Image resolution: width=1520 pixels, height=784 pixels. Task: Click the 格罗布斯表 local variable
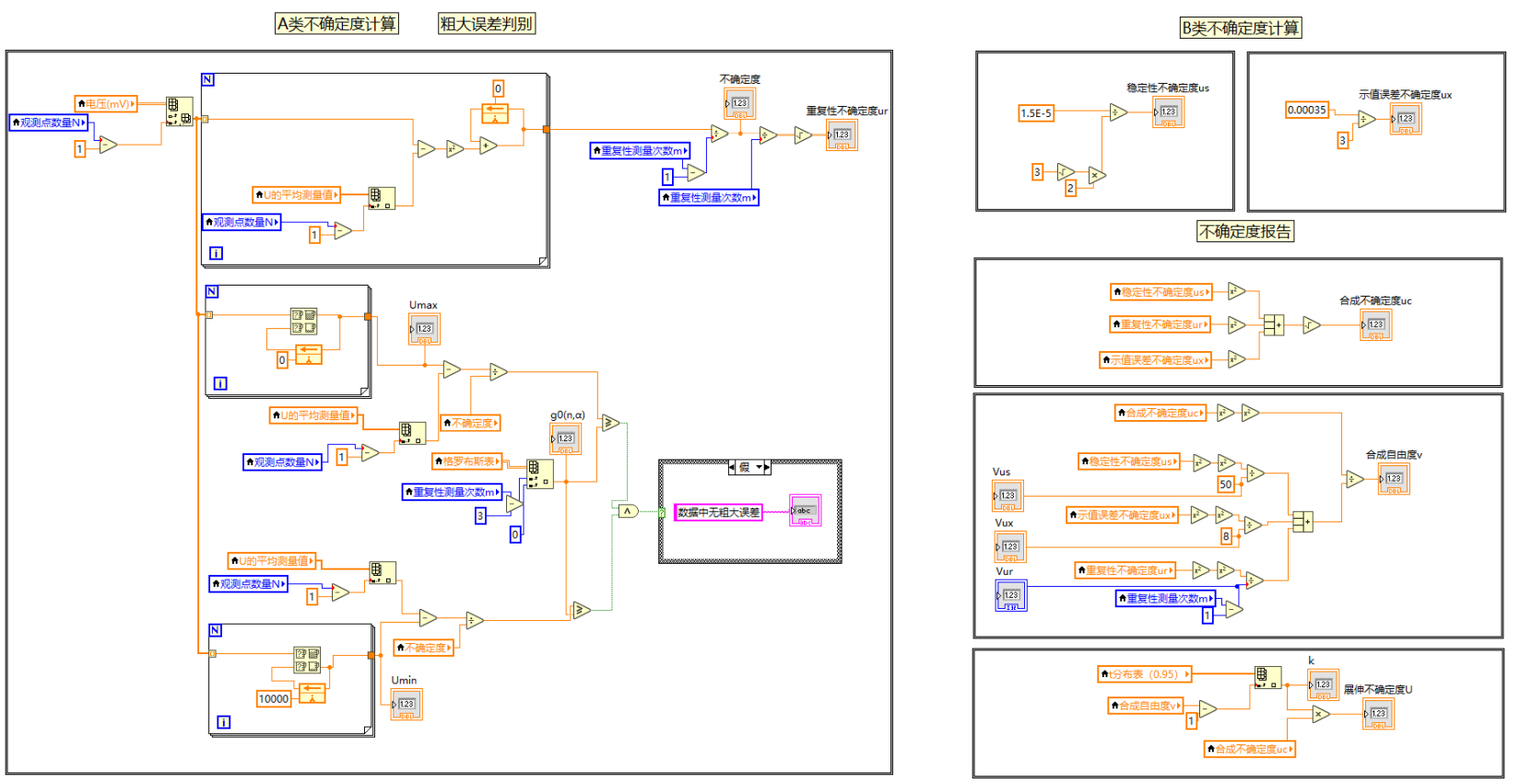pyautogui.click(x=467, y=462)
